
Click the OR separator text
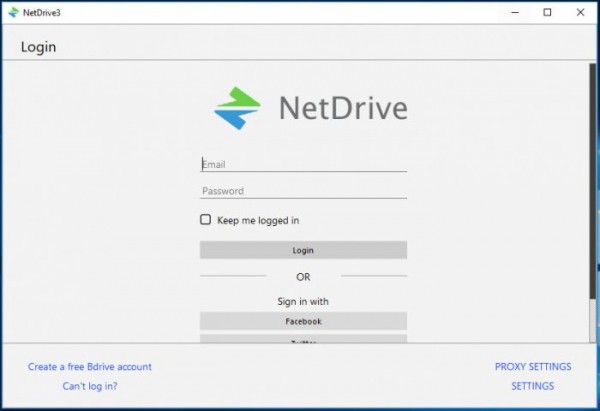303,277
